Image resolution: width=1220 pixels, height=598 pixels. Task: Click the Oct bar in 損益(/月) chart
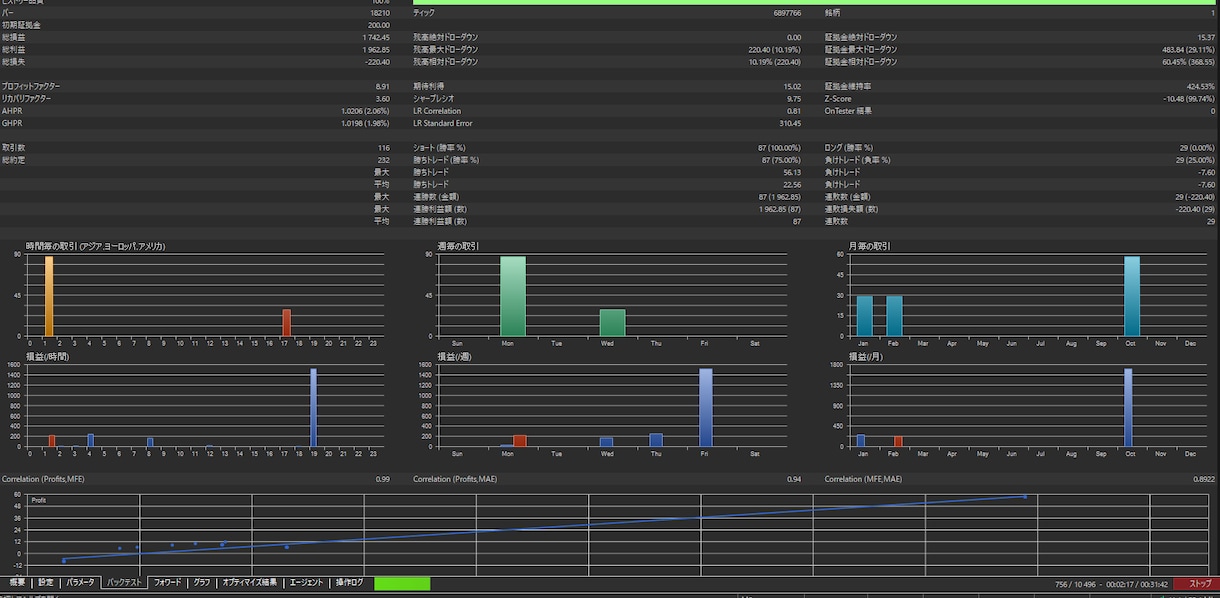1129,408
